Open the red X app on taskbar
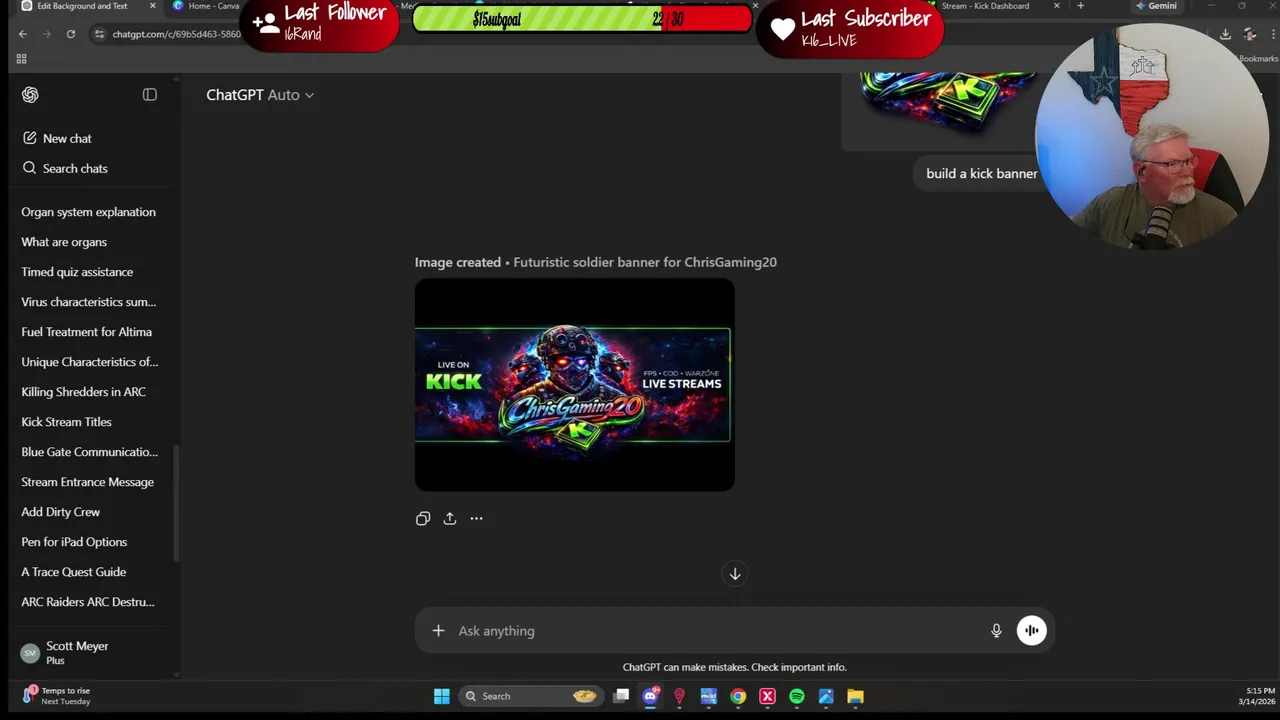This screenshot has height=720, width=1280. [x=767, y=696]
